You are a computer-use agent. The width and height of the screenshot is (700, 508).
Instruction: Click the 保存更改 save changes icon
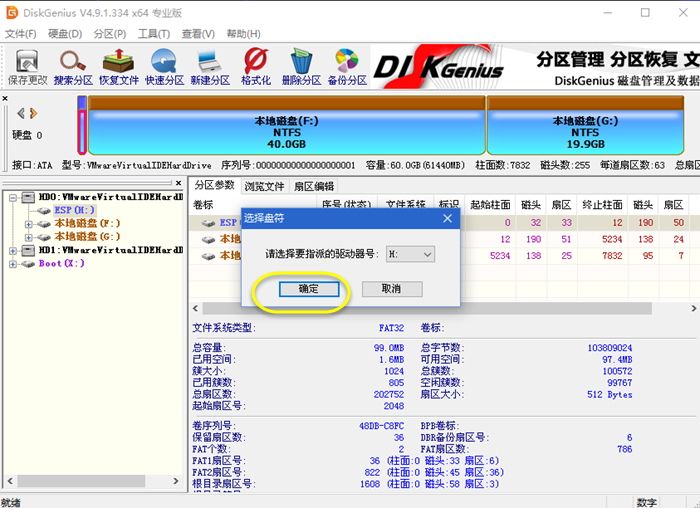[x=27, y=67]
